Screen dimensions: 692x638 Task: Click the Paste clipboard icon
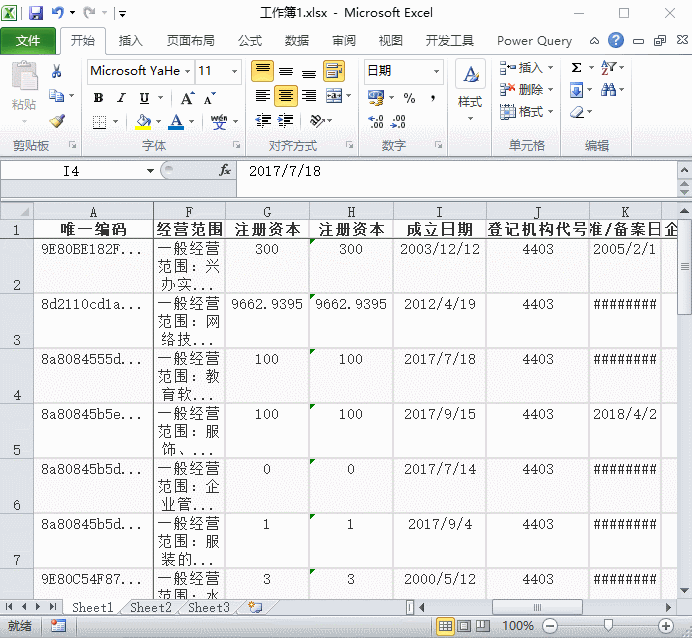pos(24,76)
